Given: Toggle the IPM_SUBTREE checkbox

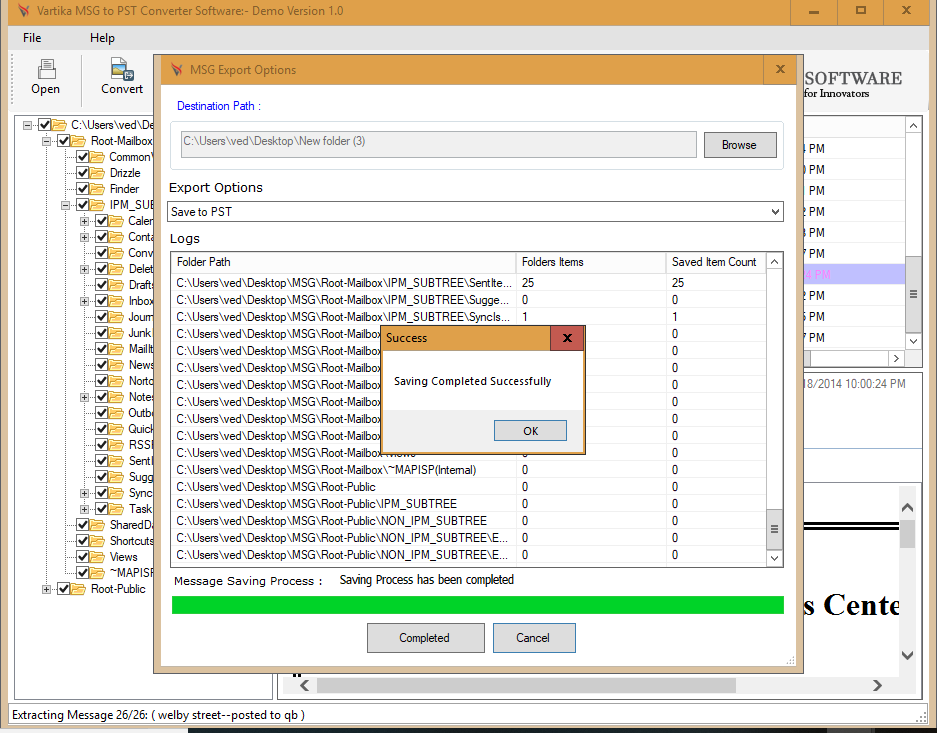Looking at the screenshot, I should point(82,205).
